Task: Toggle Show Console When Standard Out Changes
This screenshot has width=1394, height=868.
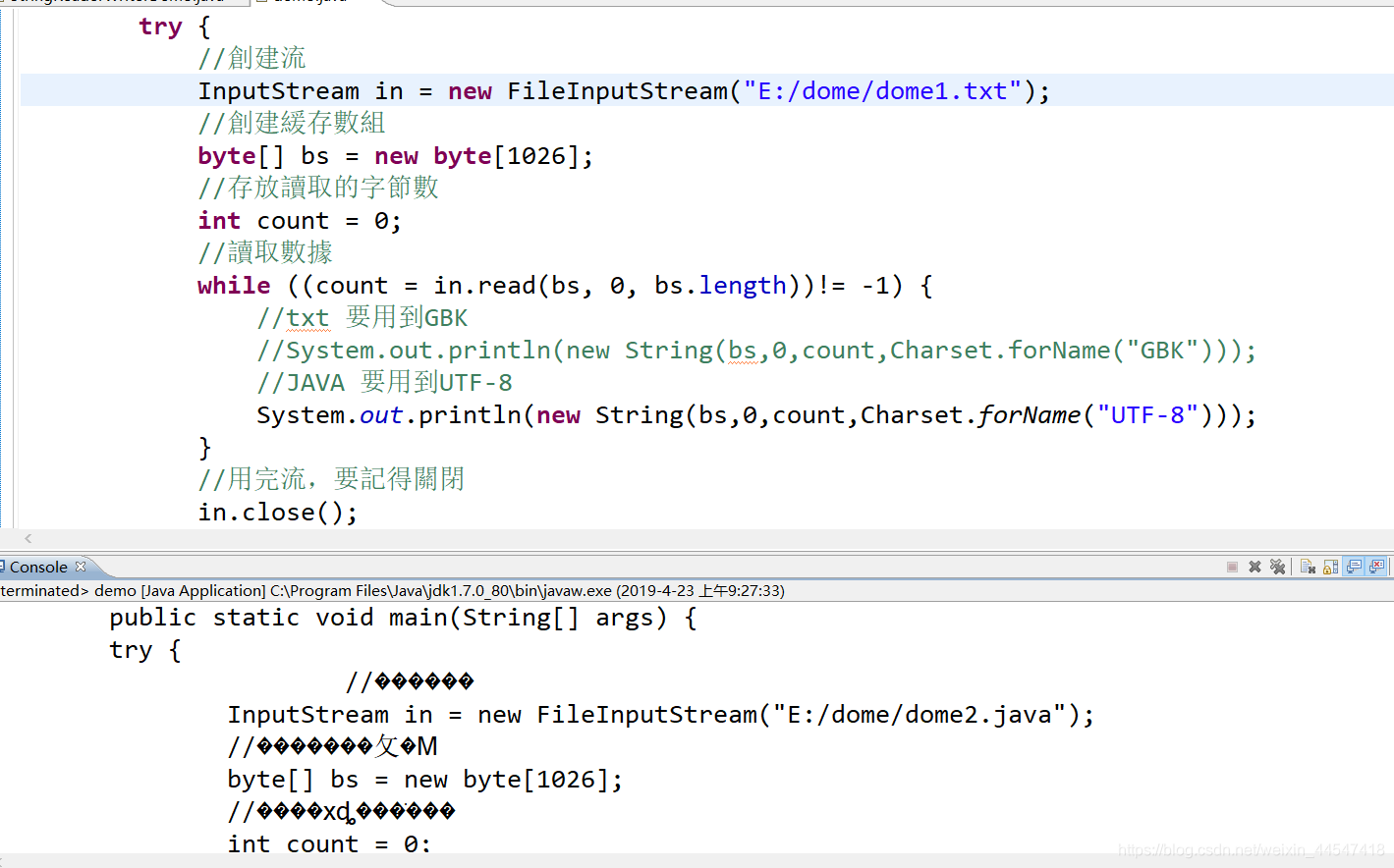Action: 1354,567
